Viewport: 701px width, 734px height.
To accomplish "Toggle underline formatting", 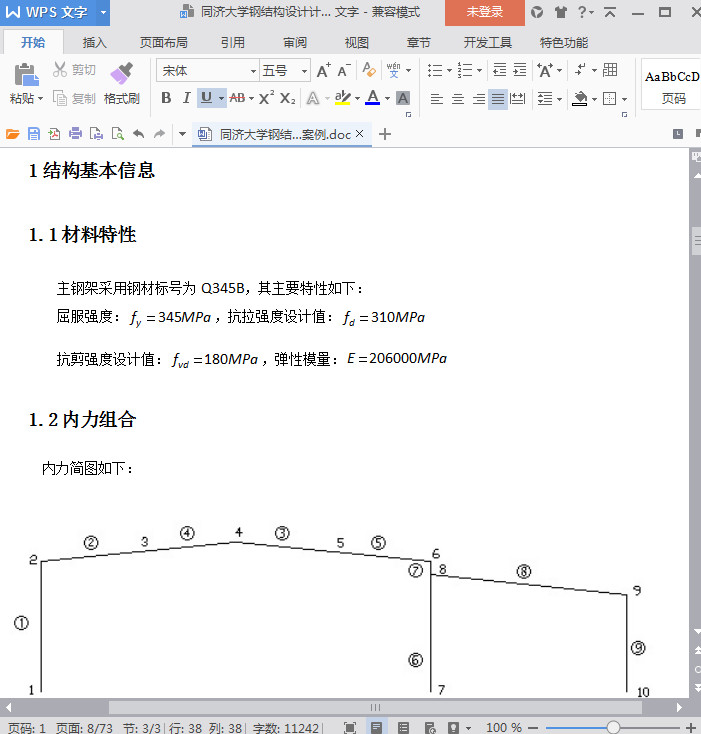I will click(x=206, y=98).
